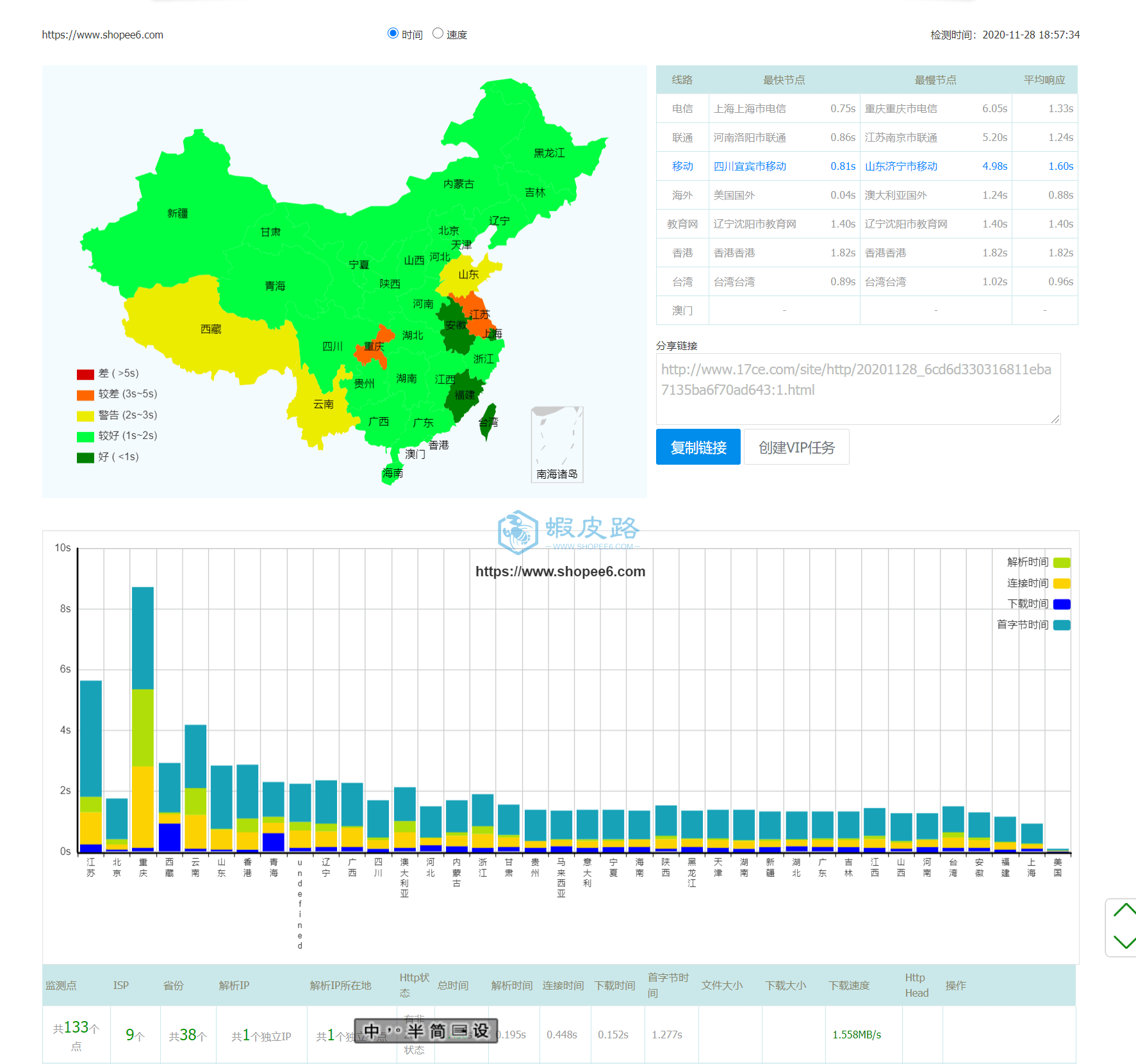Sort by the 总时间 column header
Screen dimensions: 1136x1064
coord(453,985)
